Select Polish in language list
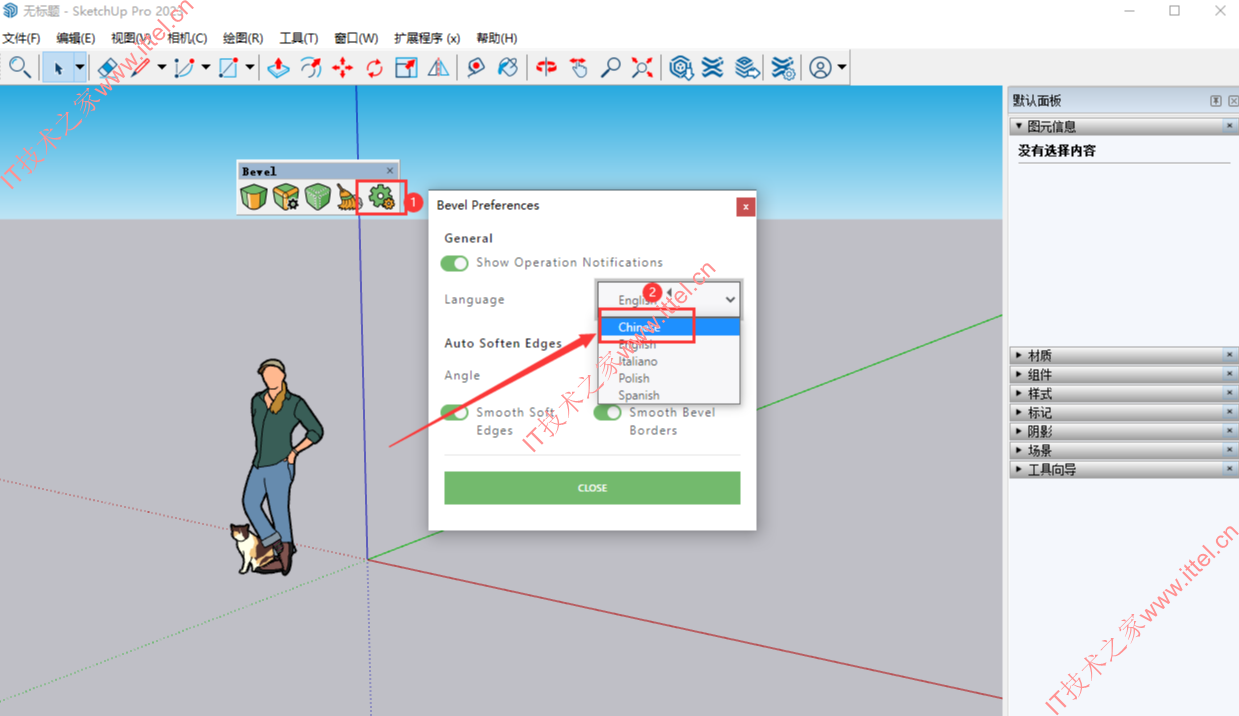1239x716 pixels. [669, 378]
